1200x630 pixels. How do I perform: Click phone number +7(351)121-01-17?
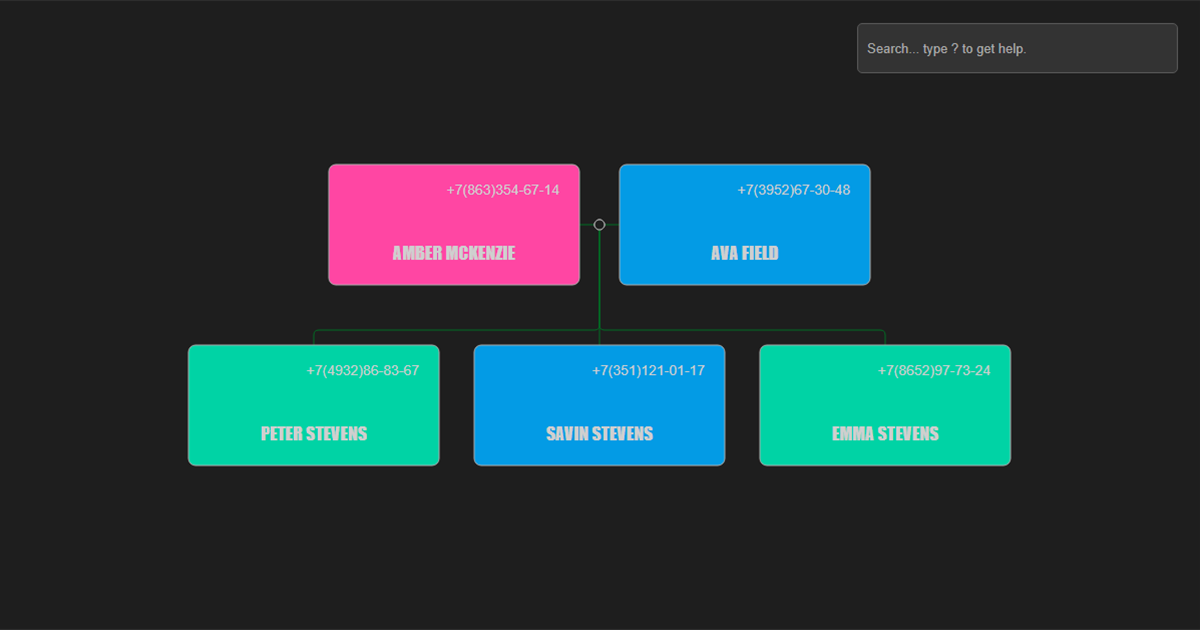click(648, 371)
